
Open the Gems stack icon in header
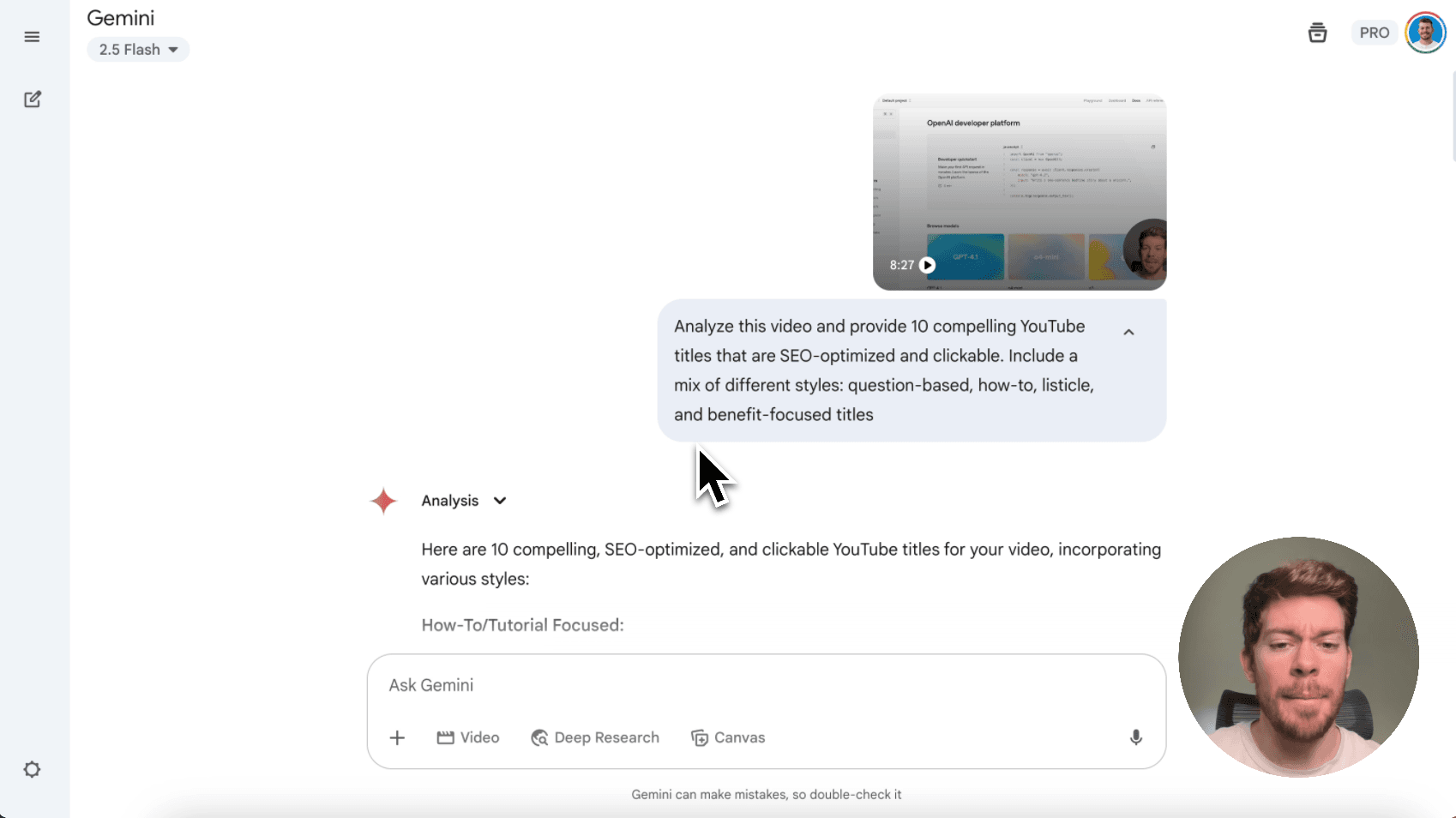click(1317, 33)
